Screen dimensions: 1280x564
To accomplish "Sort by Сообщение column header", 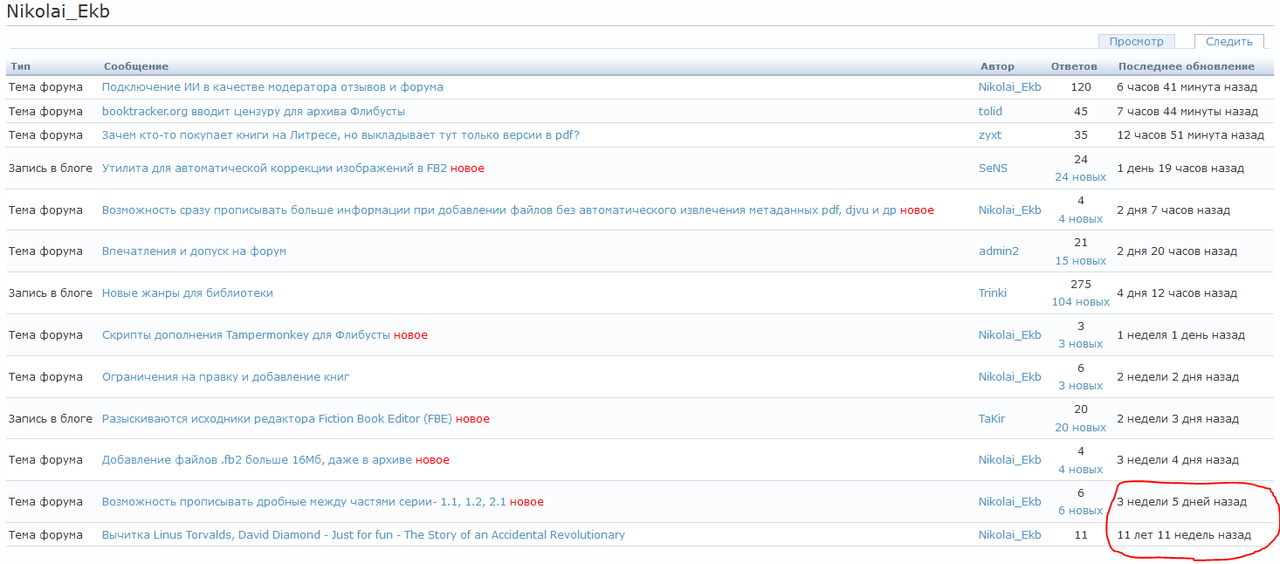I will tap(136, 66).
